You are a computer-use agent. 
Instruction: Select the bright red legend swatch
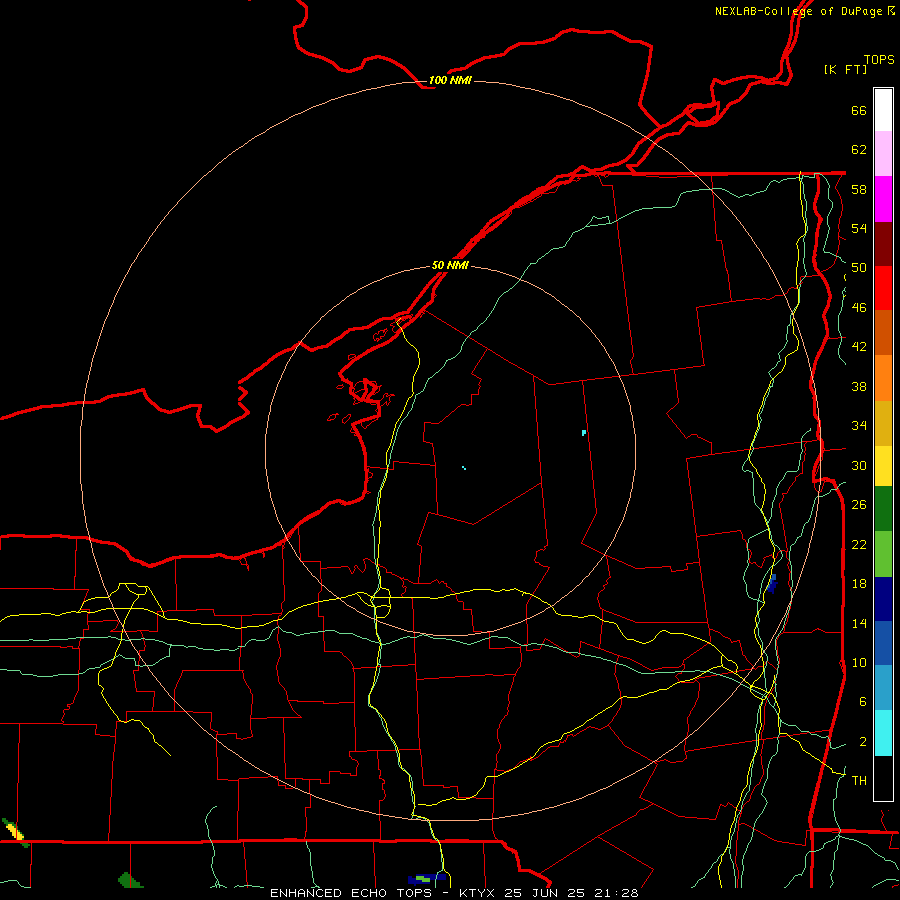click(883, 288)
